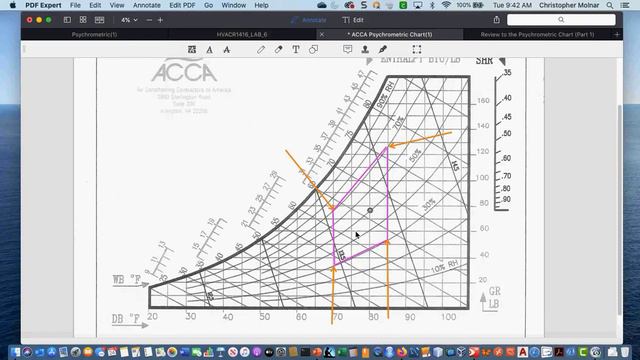Image resolution: width=640 pixels, height=360 pixels.
Task: Click the battery status indicator
Action: click(x=470, y=5)
